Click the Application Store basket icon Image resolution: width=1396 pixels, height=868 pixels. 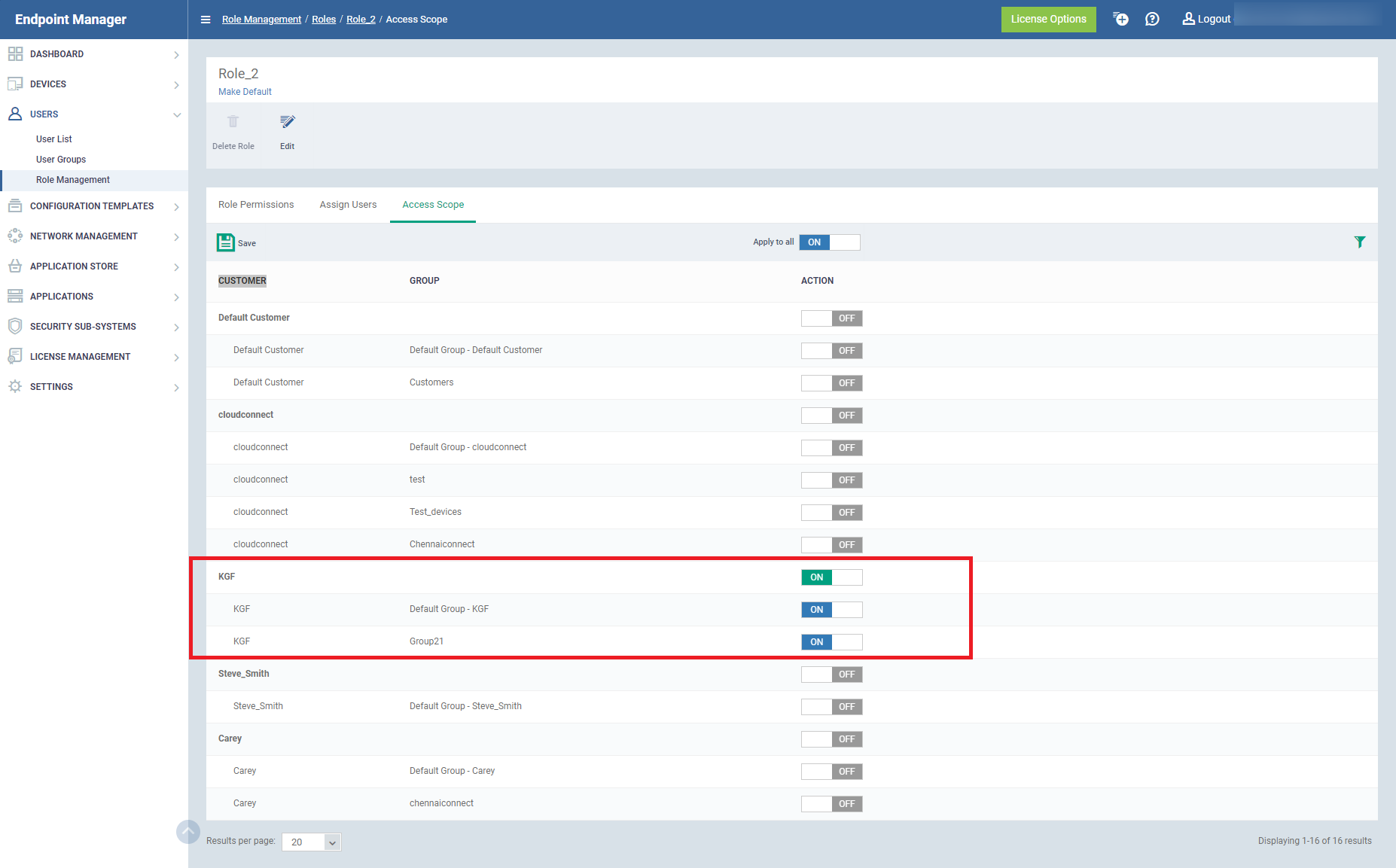(x=15, y=266)
